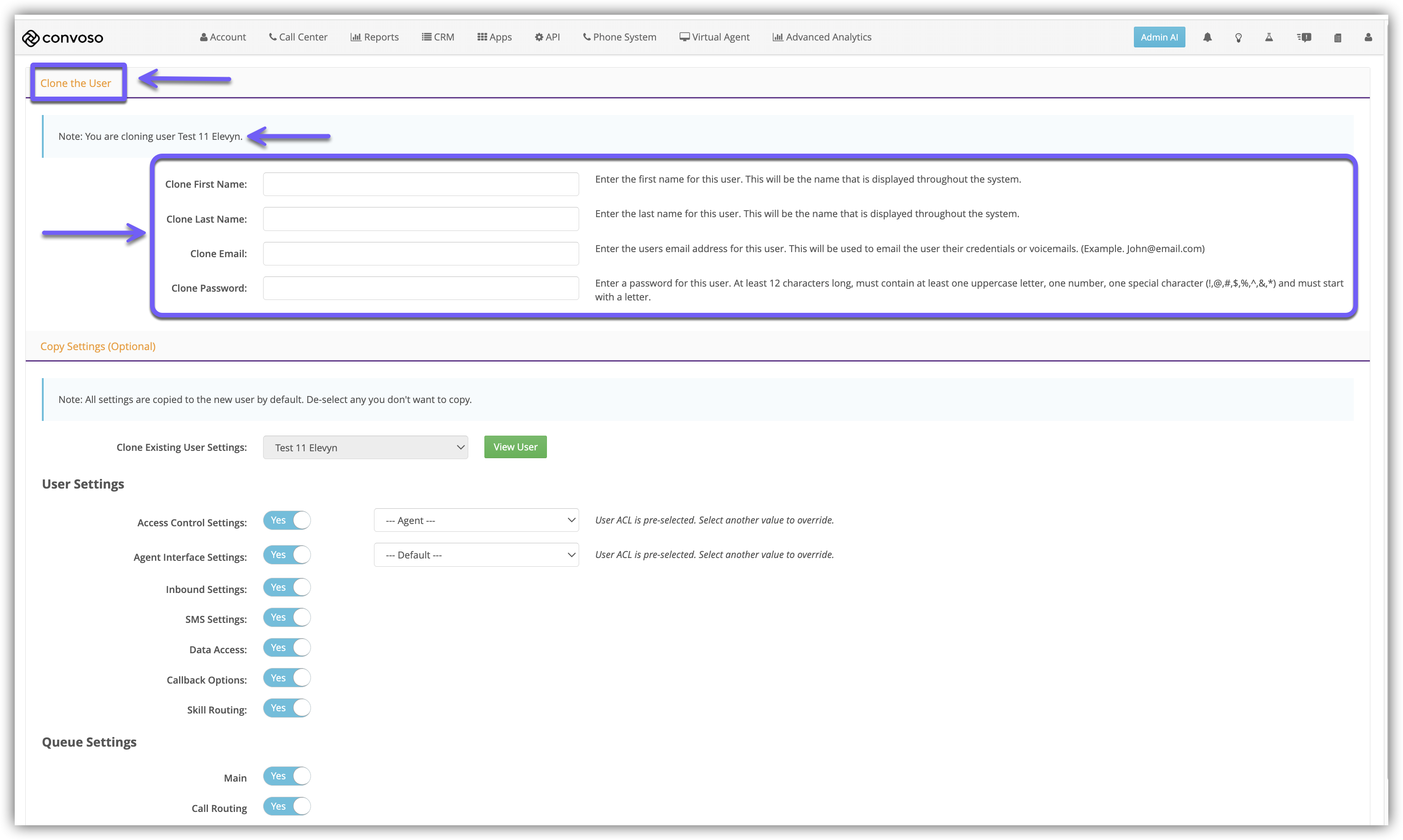Open the CRM menu
1403x840 pixels.
(437, 37)
